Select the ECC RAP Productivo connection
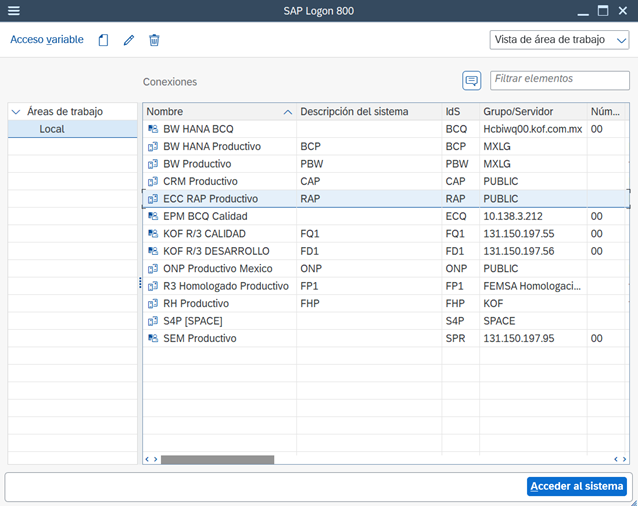The height and width of the screenshot is (506, 638). point(211,198)
